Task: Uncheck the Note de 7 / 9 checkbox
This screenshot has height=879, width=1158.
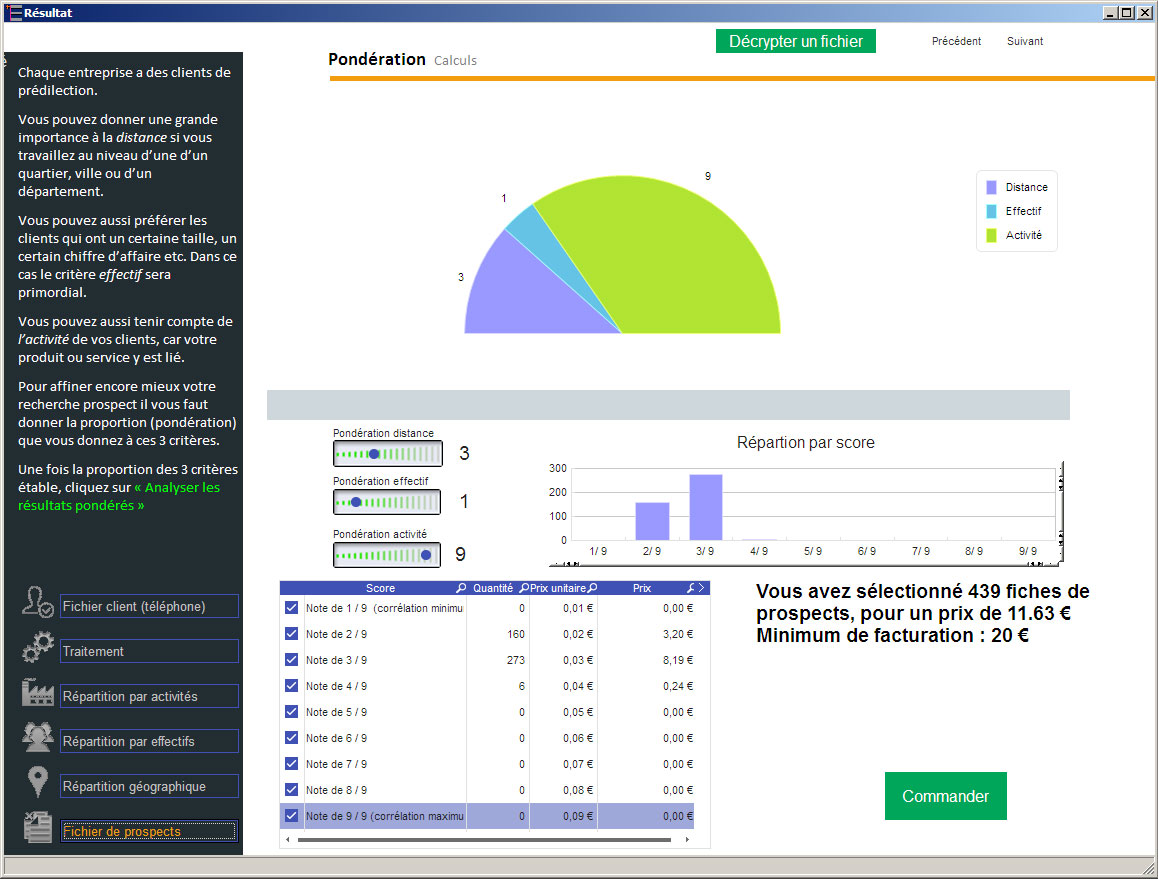Action: tap(291, 764)
